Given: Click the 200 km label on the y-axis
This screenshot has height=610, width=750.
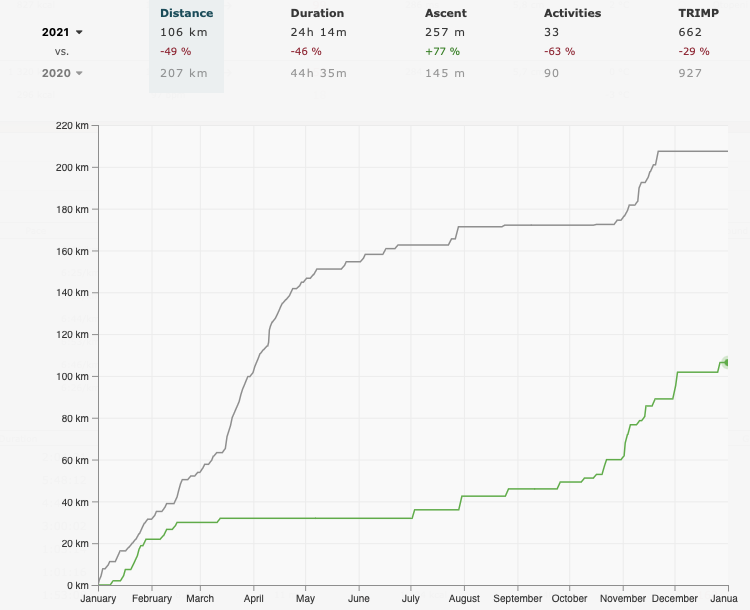Looking at the screenshot, I should click(x=75, y=167).
